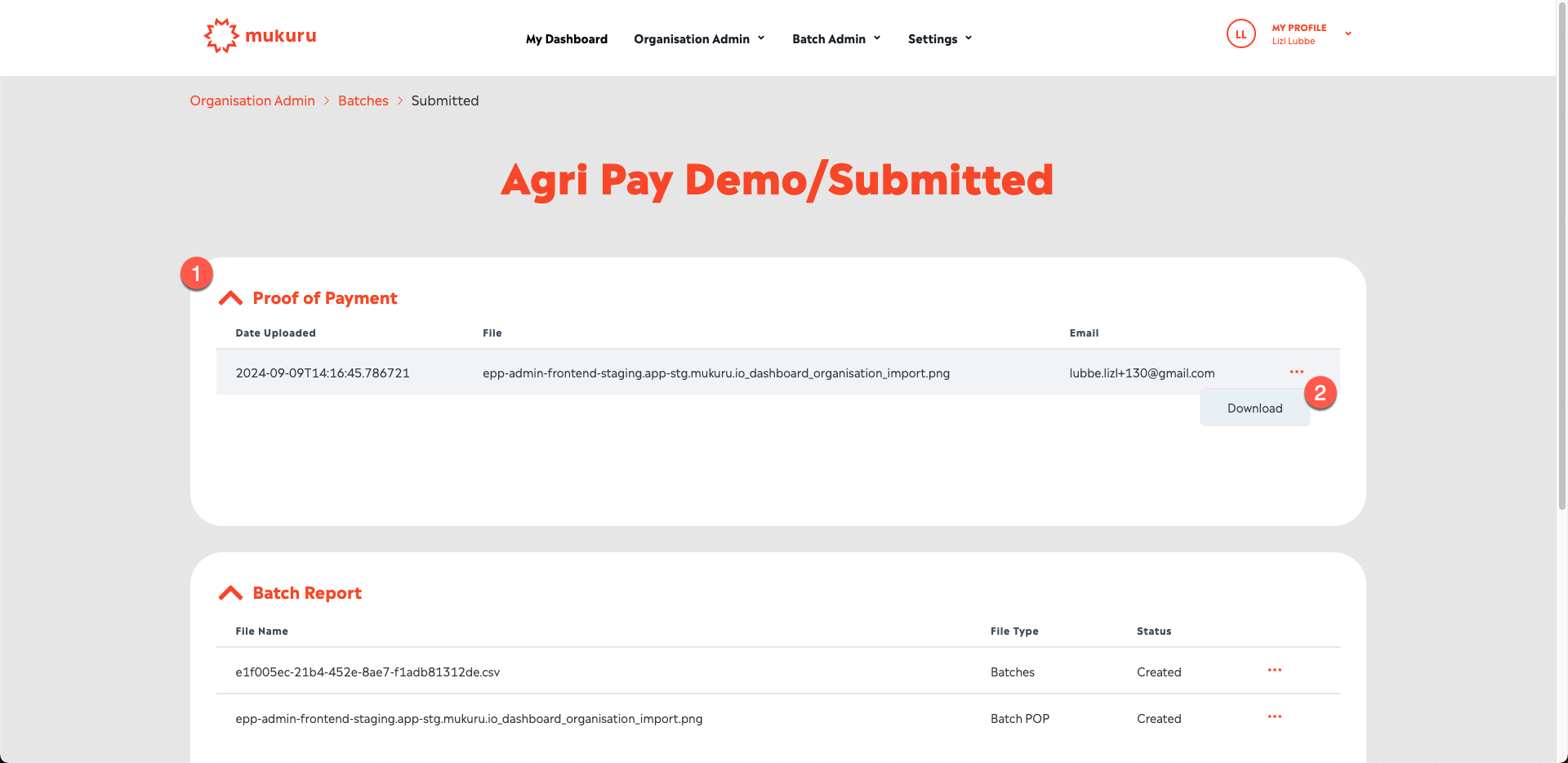Open three-dot menu for Batches csv row

(1274, 671)
